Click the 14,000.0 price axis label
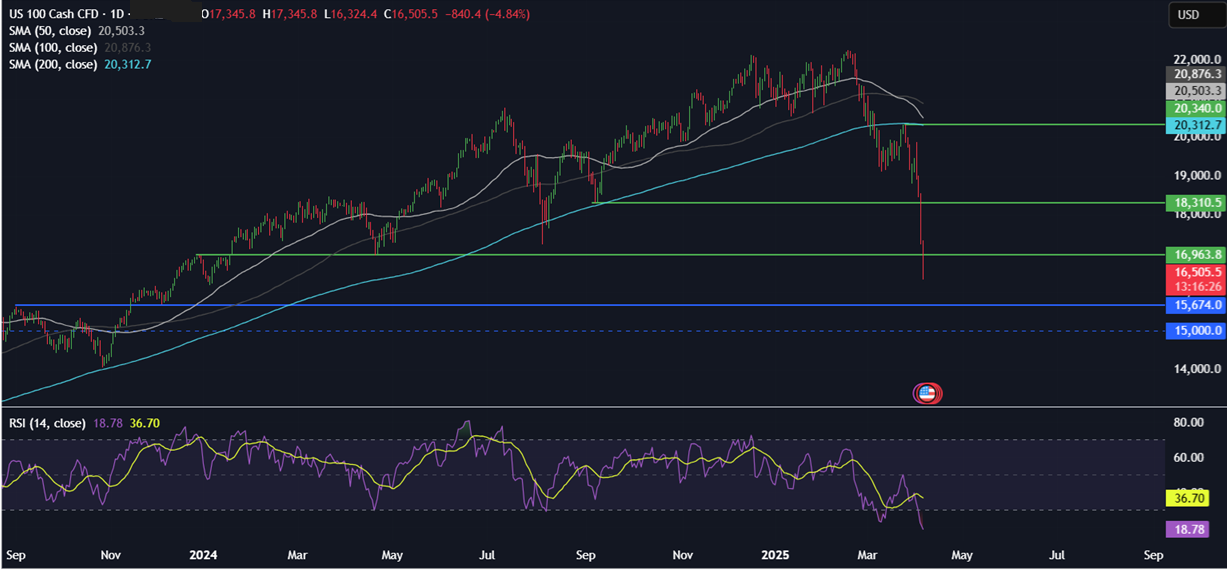This screenshot has height=570, width=1227. [1198, 369]
